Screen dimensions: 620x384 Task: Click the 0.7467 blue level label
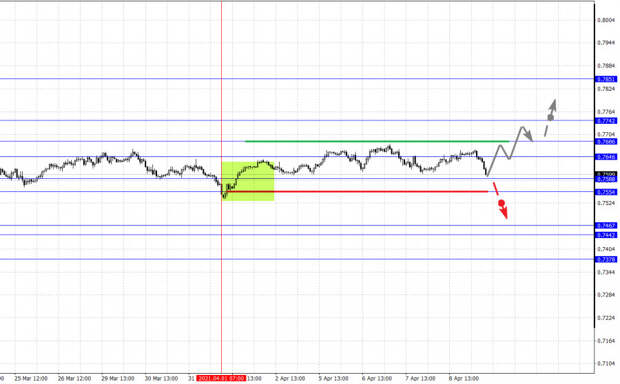606,225
